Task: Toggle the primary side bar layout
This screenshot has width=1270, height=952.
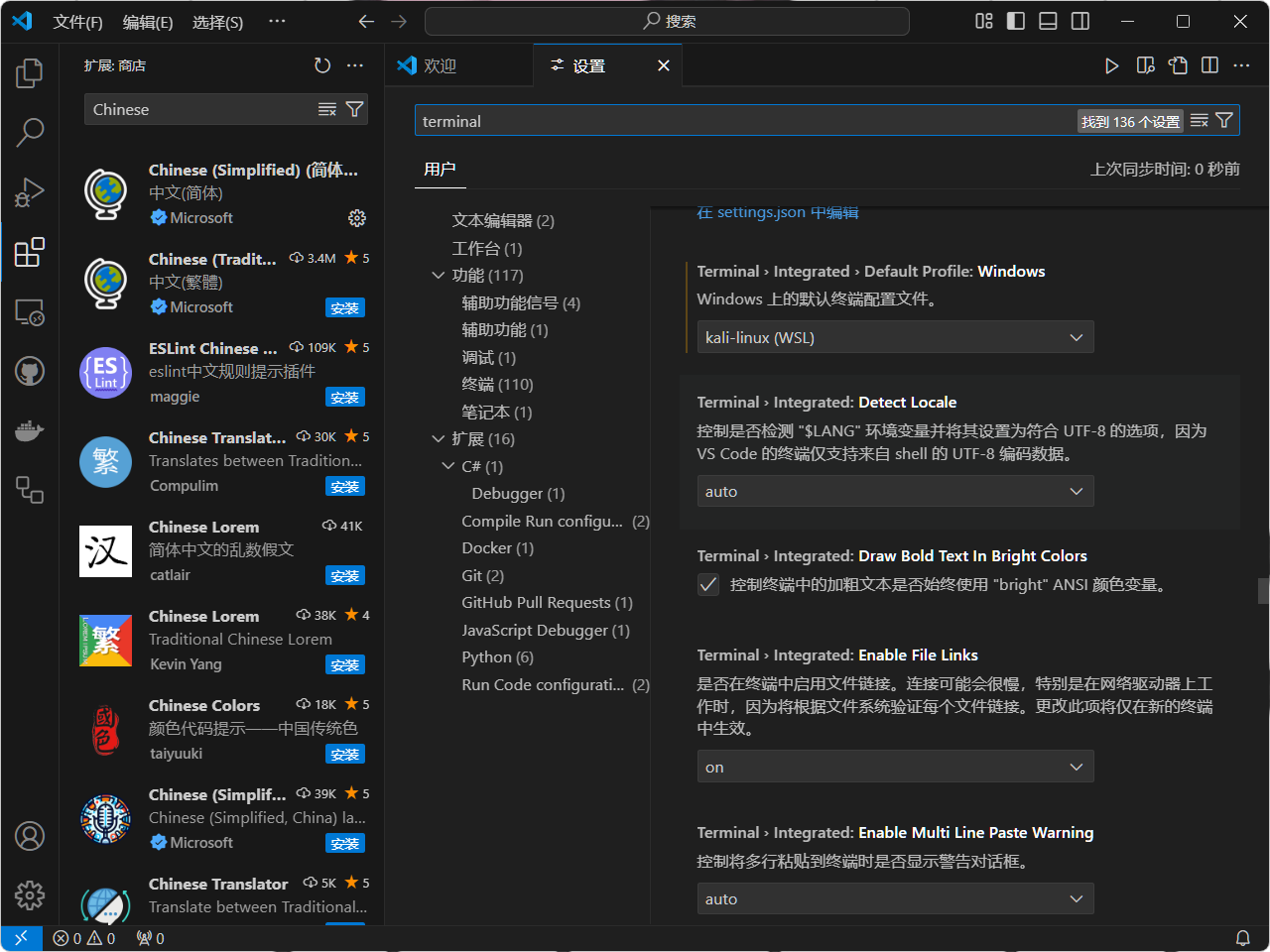Action: point(1016,21)
